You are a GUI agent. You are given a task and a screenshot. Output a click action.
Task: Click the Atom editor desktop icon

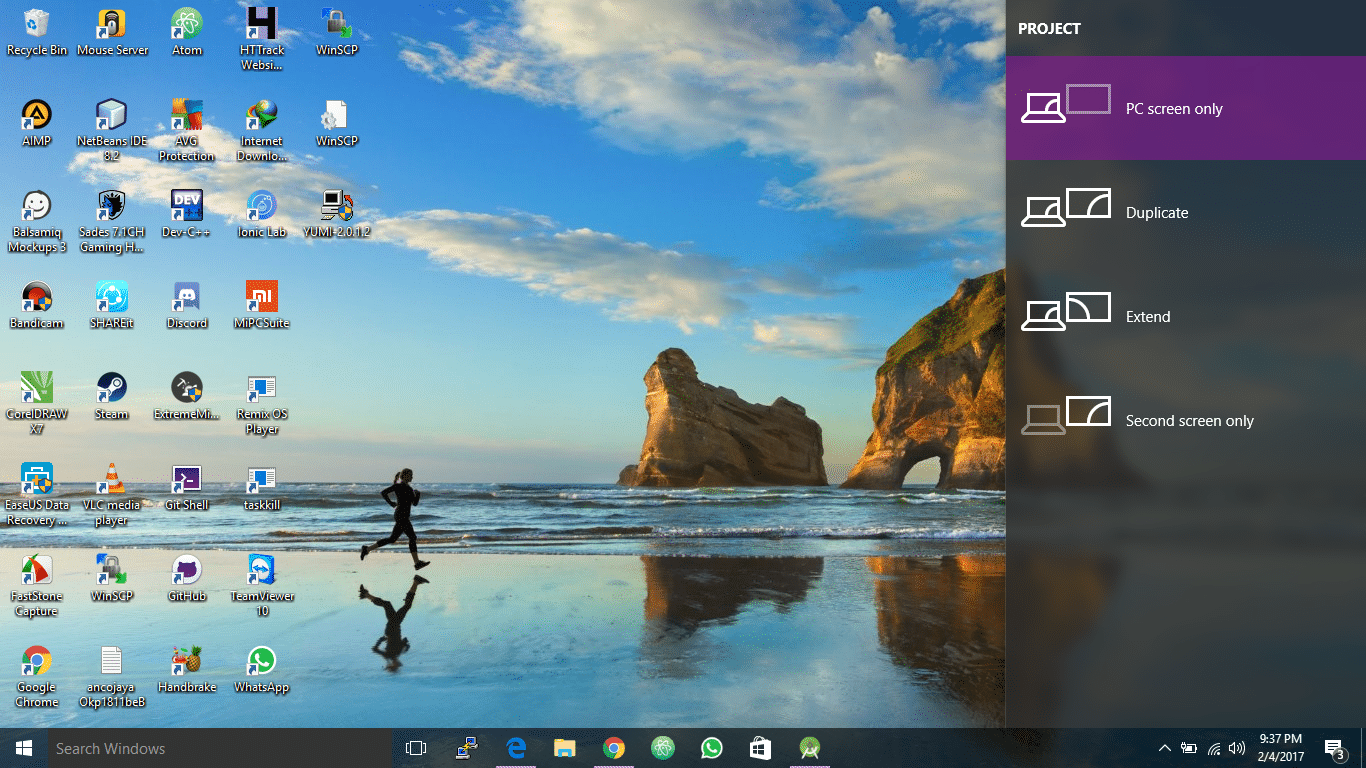187,31
